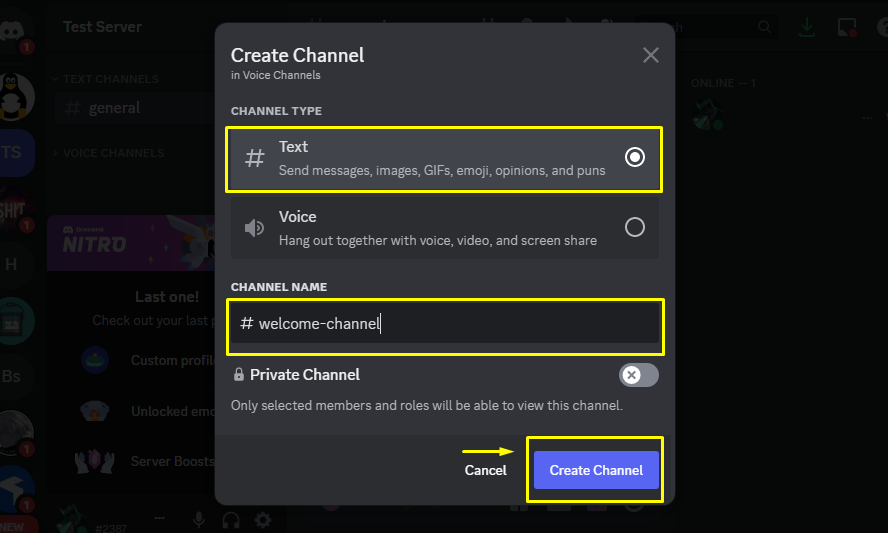Close the Create Channel dialog with X

(x=651, y=55)
